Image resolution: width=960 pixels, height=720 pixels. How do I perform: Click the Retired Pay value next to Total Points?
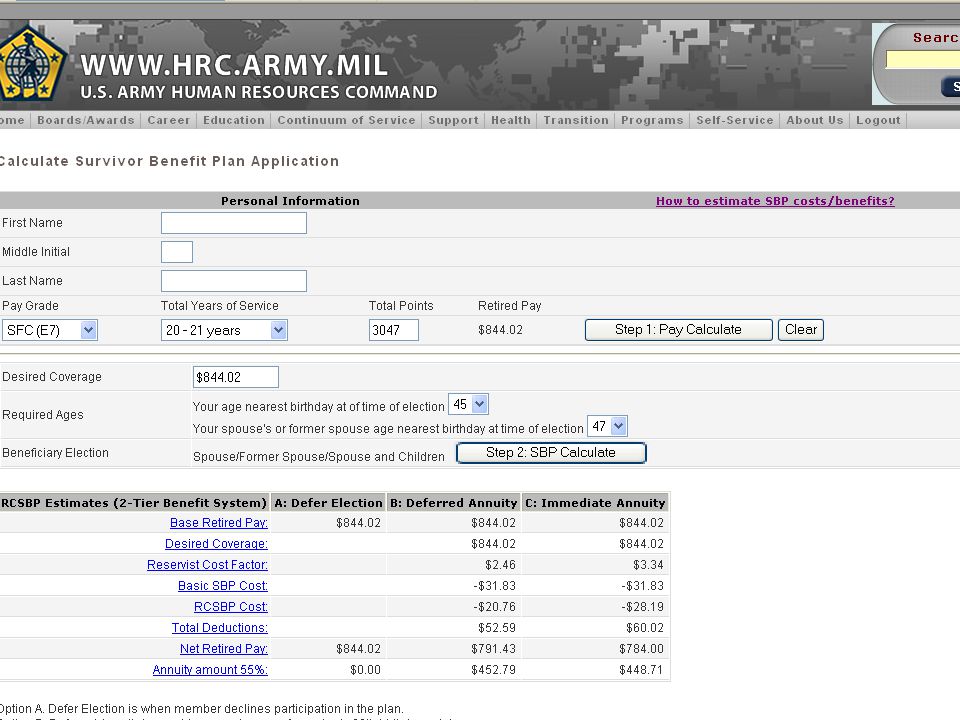tap(500, 329)
